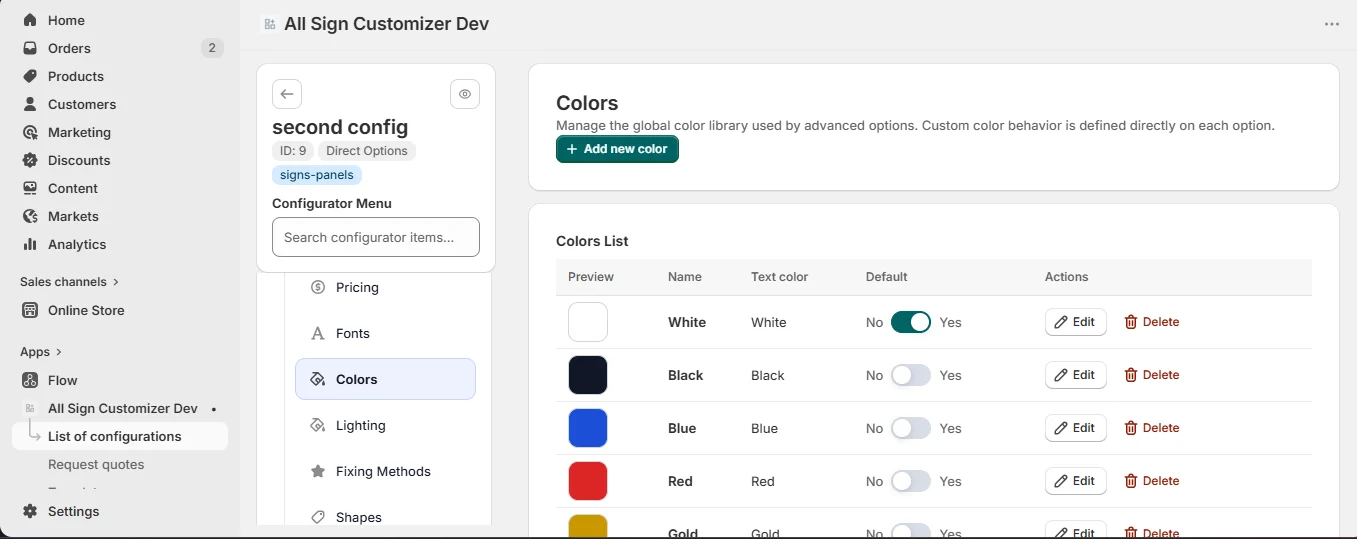Click the Lighting menu icon
Screen dimensions: 1357x539
coord(318,425)
